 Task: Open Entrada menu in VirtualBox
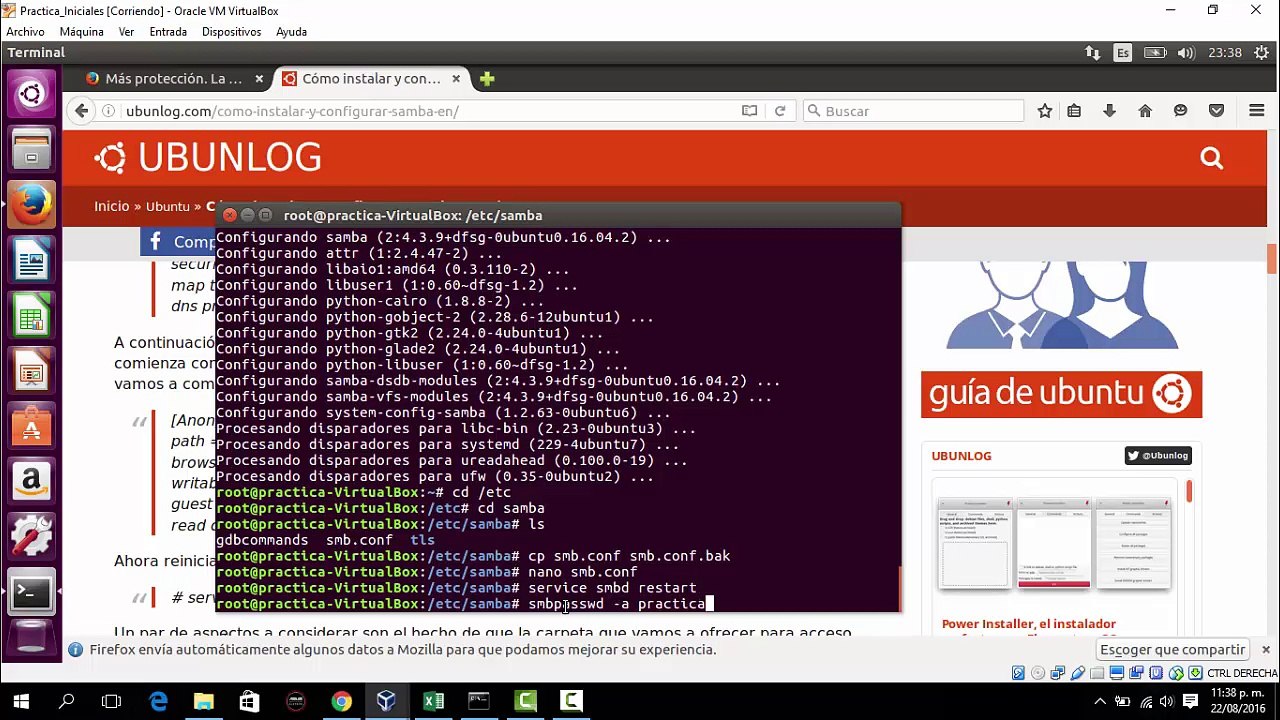(x=168, y=32)
